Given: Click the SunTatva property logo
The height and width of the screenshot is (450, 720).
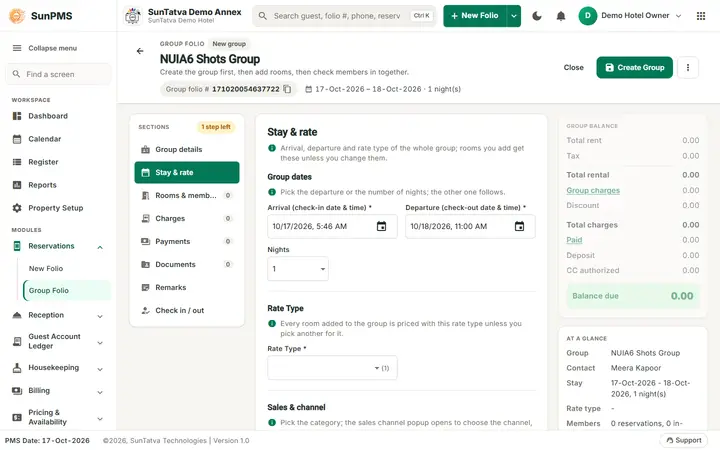Looking at the screenshot, I should (x=133, y=16).
